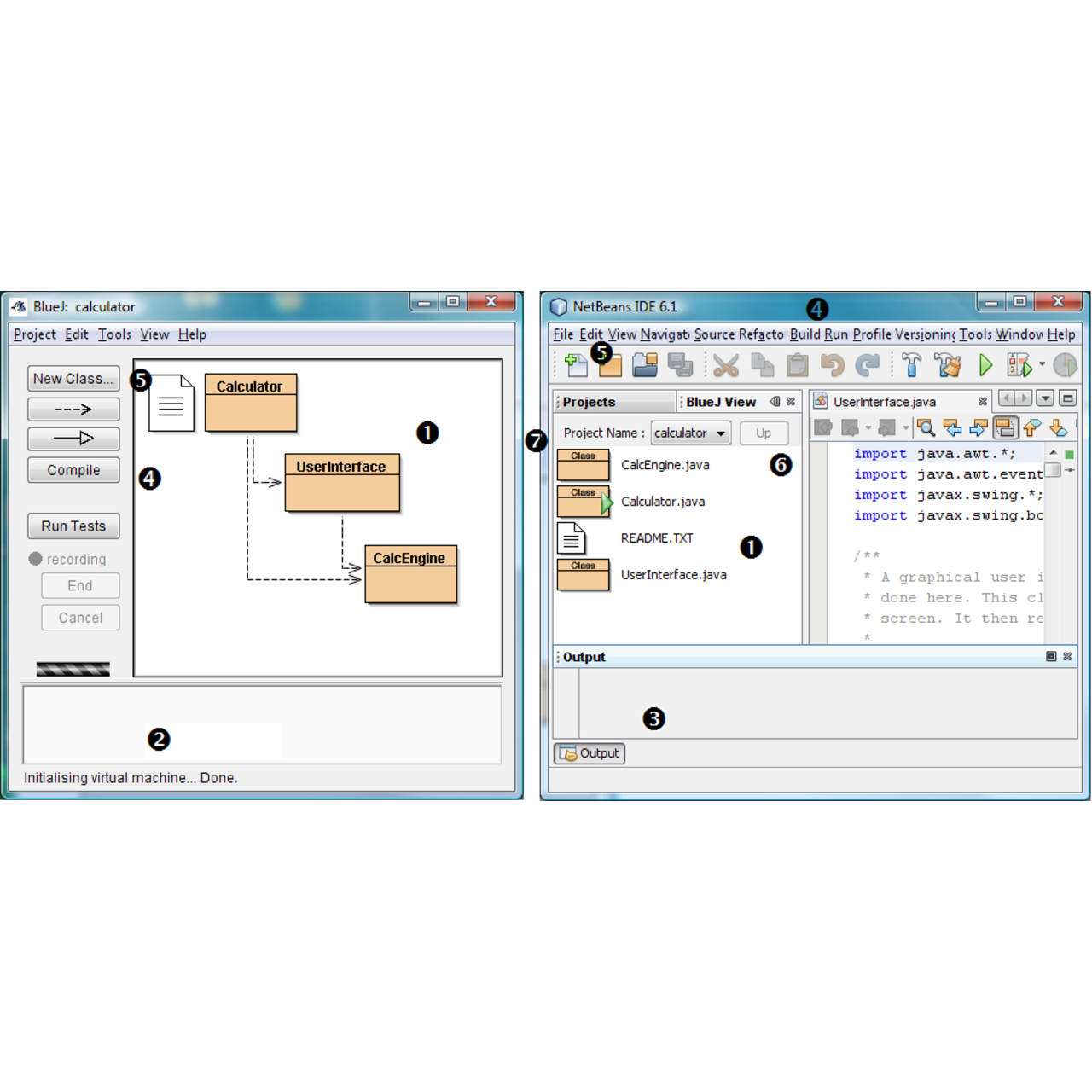Click the Find Selection magnifier in editor toolbar
Viewport: 1092px width, 1092px height.
coord(926,427)
